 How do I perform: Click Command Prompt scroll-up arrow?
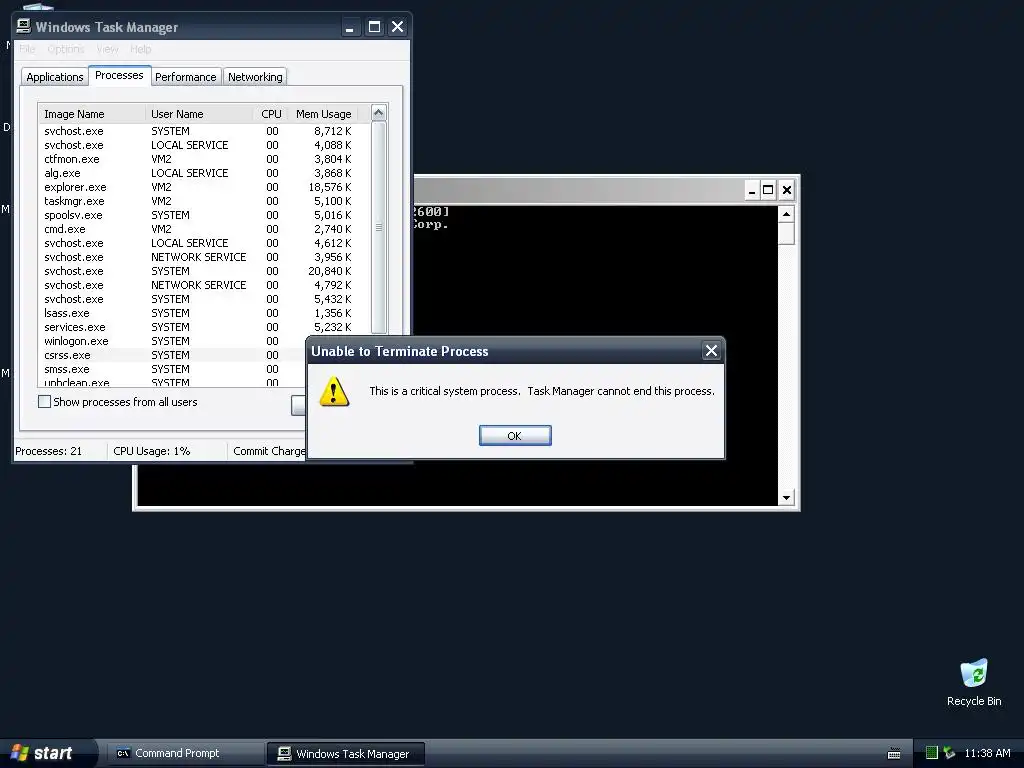(786, 214)
